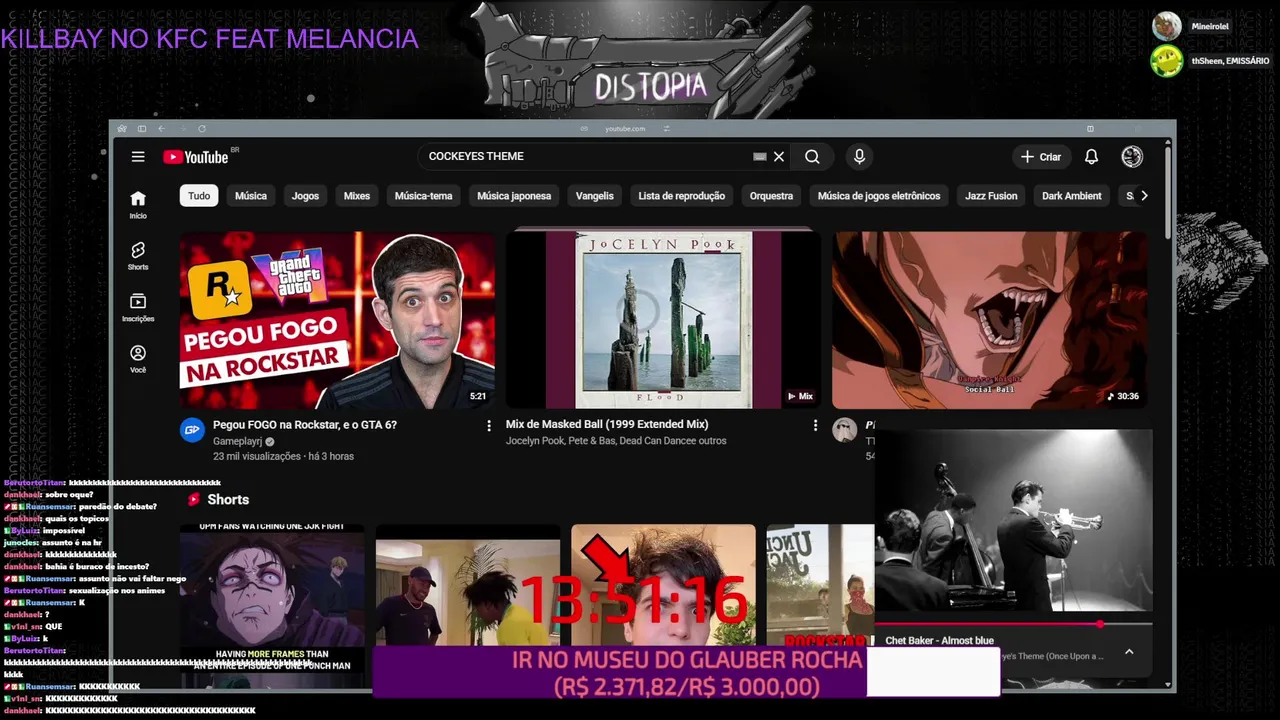Select the Música filter chip
Image resolution: width=1280 pixels, height=720 pixels.
coord(251,196)
